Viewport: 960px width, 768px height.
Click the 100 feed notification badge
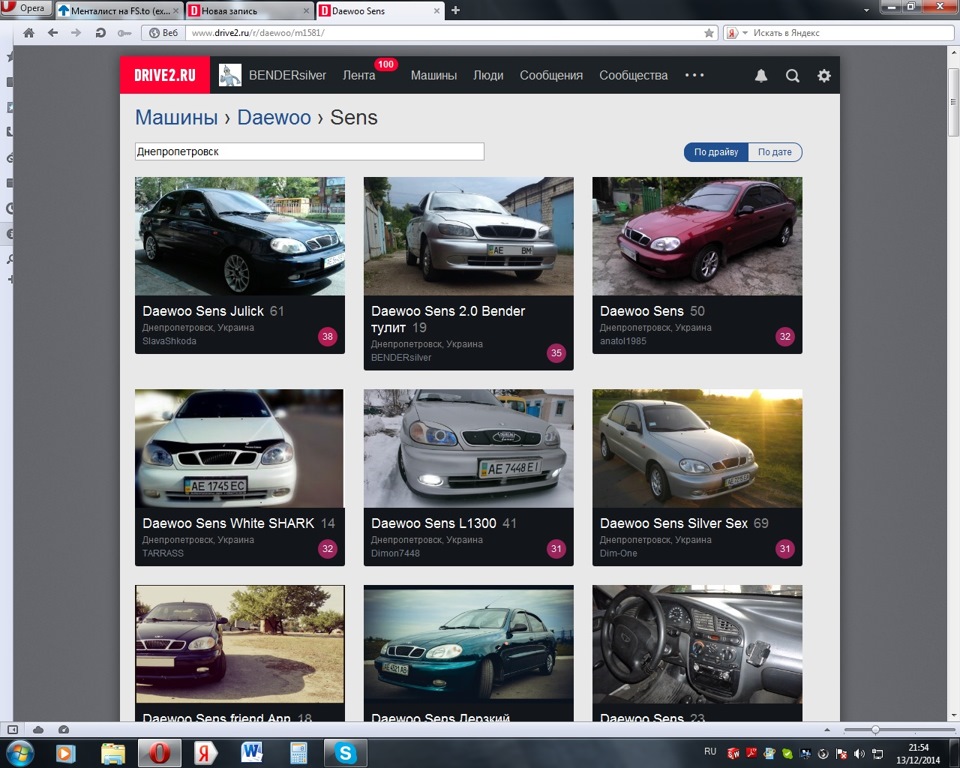pos(386,64)
